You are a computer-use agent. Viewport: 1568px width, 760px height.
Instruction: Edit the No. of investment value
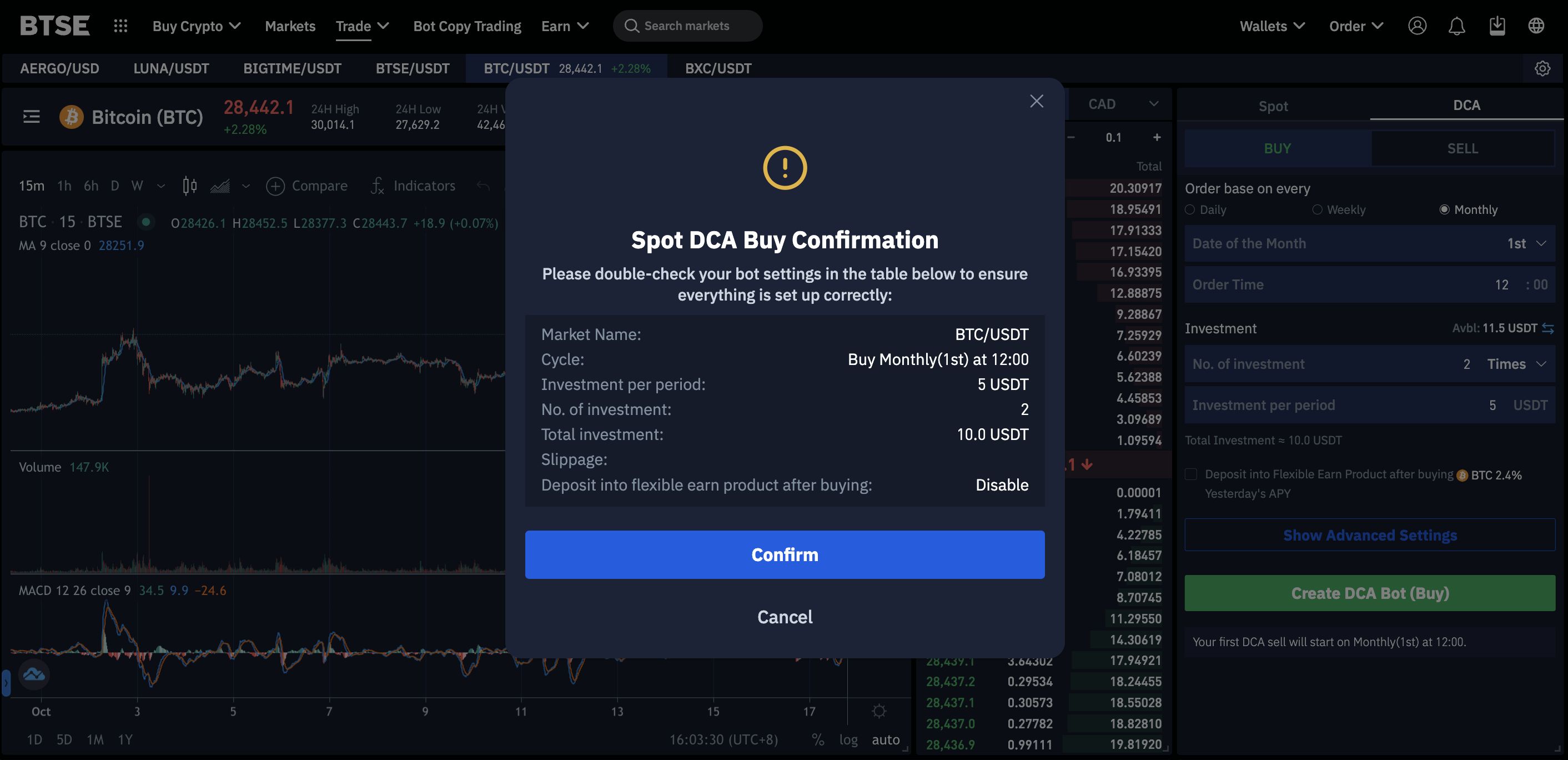(1466, 363)
